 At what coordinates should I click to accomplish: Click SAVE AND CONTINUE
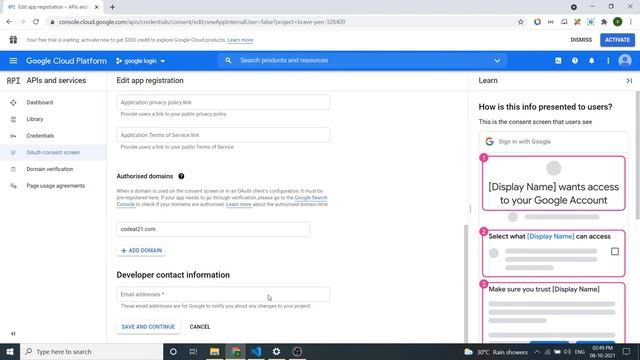click(x=148, y=327)
